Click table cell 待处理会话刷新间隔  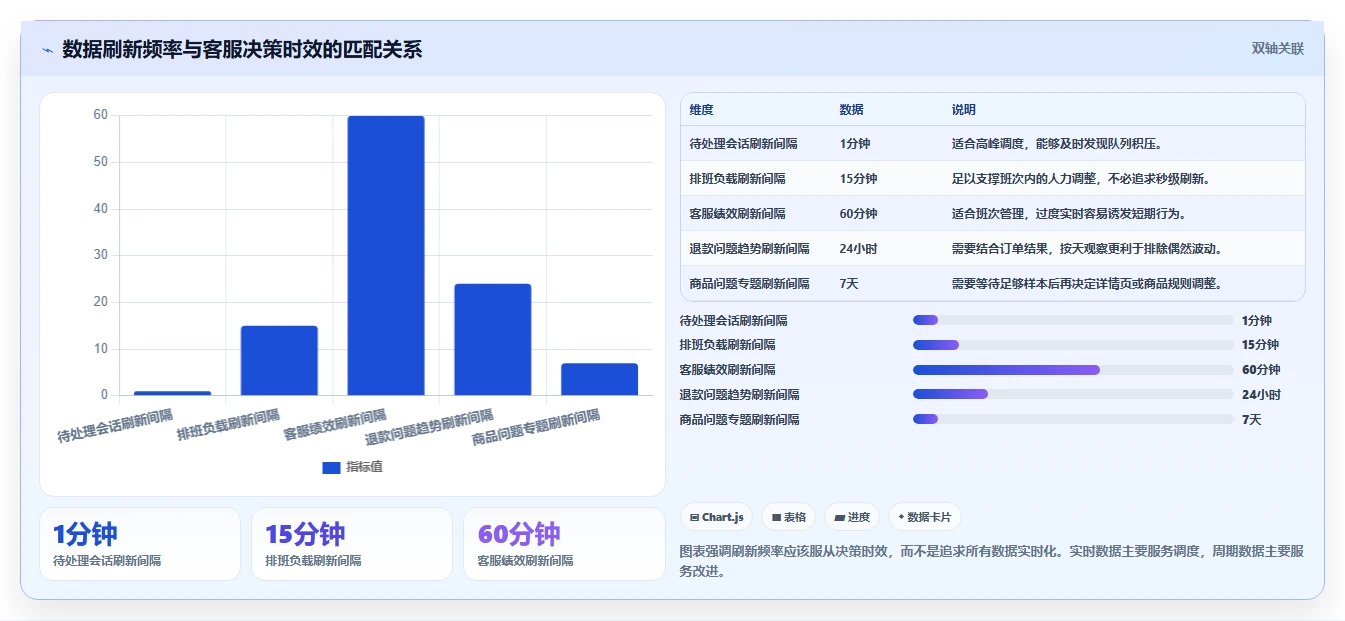coord(743,144)
